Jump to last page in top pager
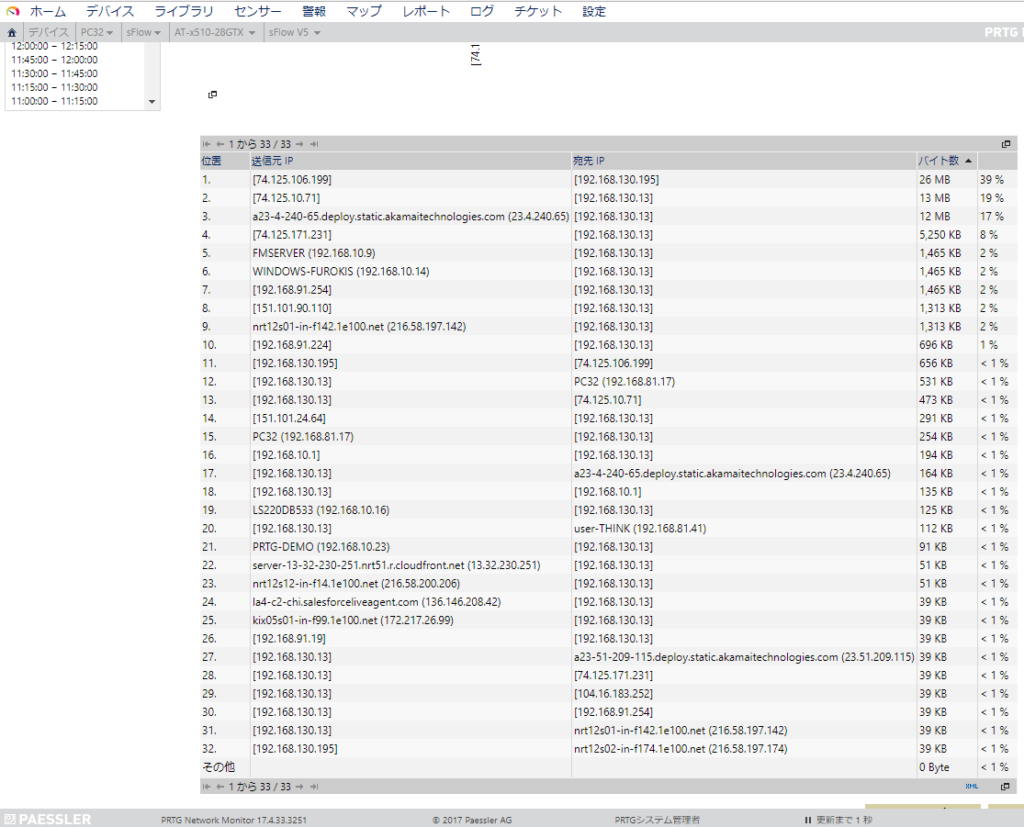 [314, 144]
